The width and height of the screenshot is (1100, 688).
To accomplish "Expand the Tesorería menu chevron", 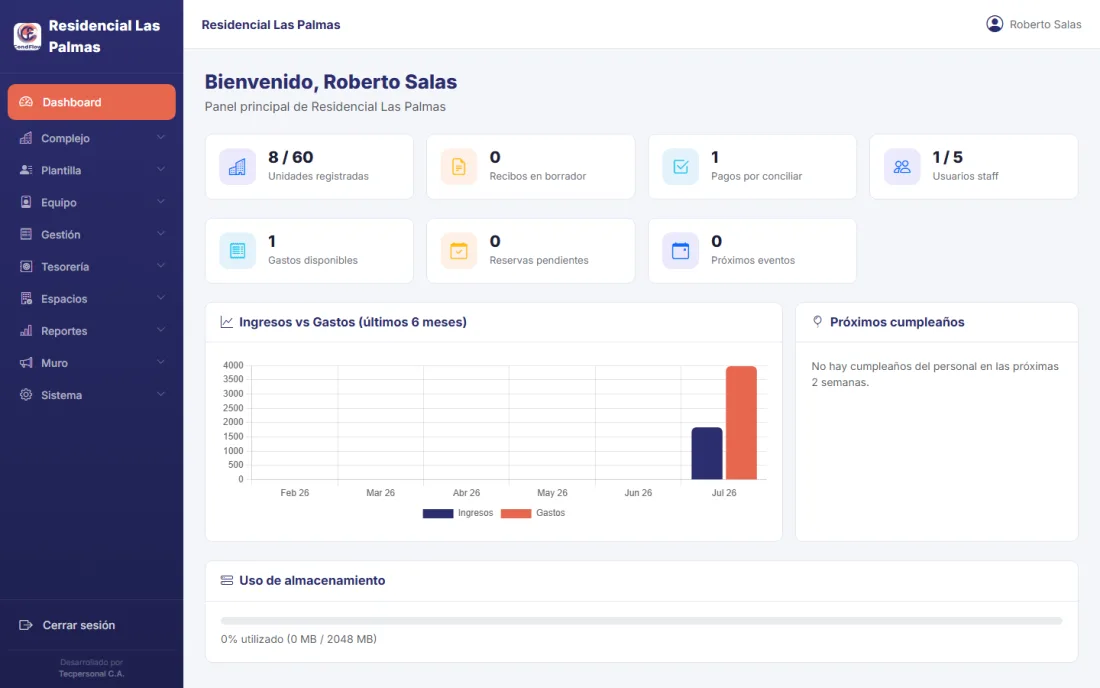I will [161, 266].
